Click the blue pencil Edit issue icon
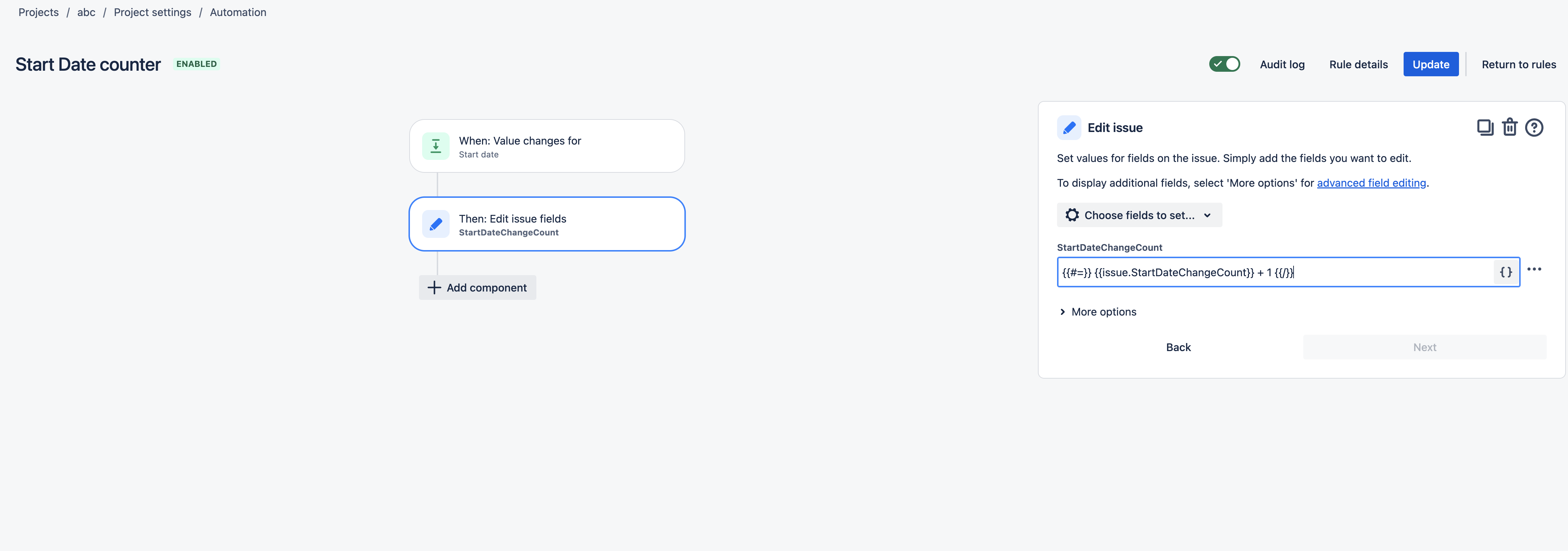This screenshot has height=551, width=1568. pyautogui.click(x=1069, y=127)
